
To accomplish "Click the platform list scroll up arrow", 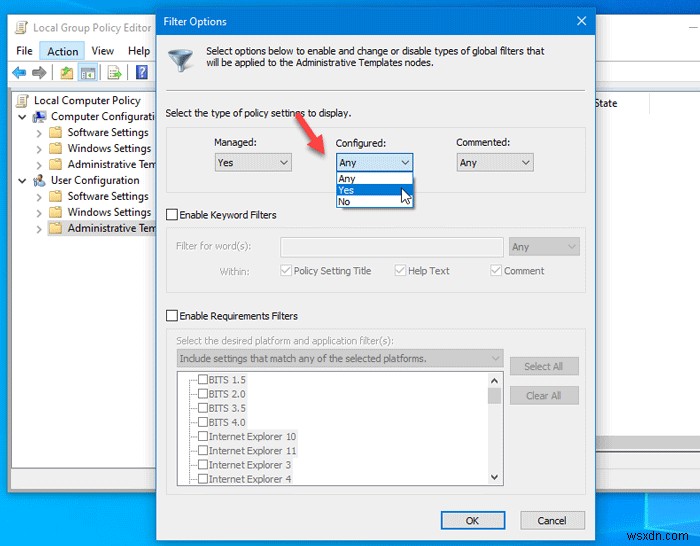I will tap(494, 381).
